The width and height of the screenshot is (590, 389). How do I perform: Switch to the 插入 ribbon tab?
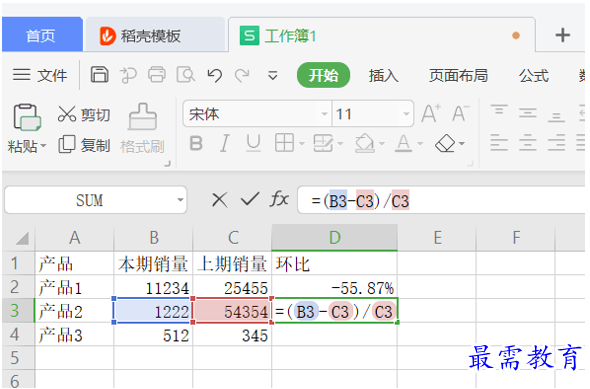[383, 76]
